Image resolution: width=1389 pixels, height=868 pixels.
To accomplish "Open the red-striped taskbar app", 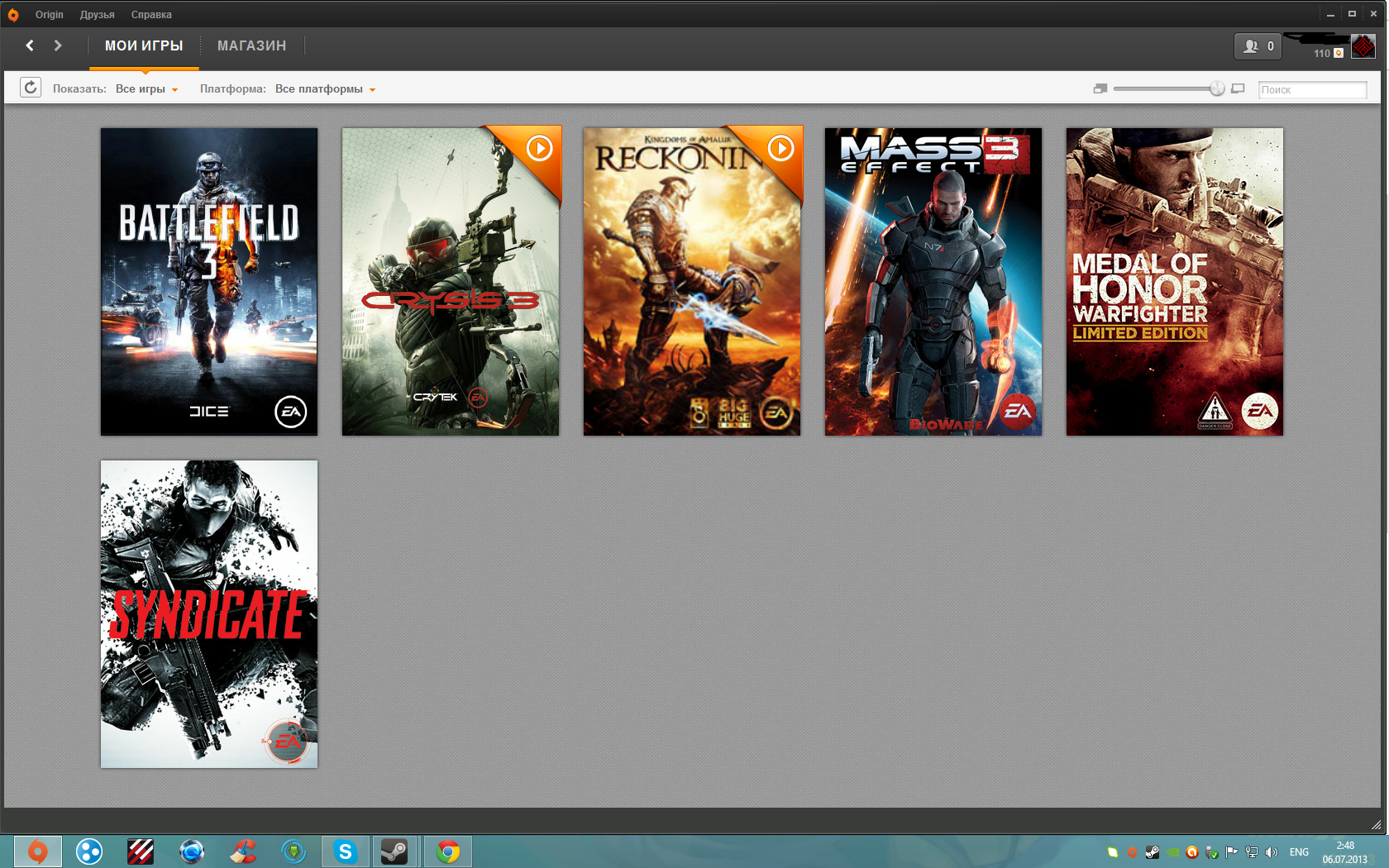I will click(141, 851).
